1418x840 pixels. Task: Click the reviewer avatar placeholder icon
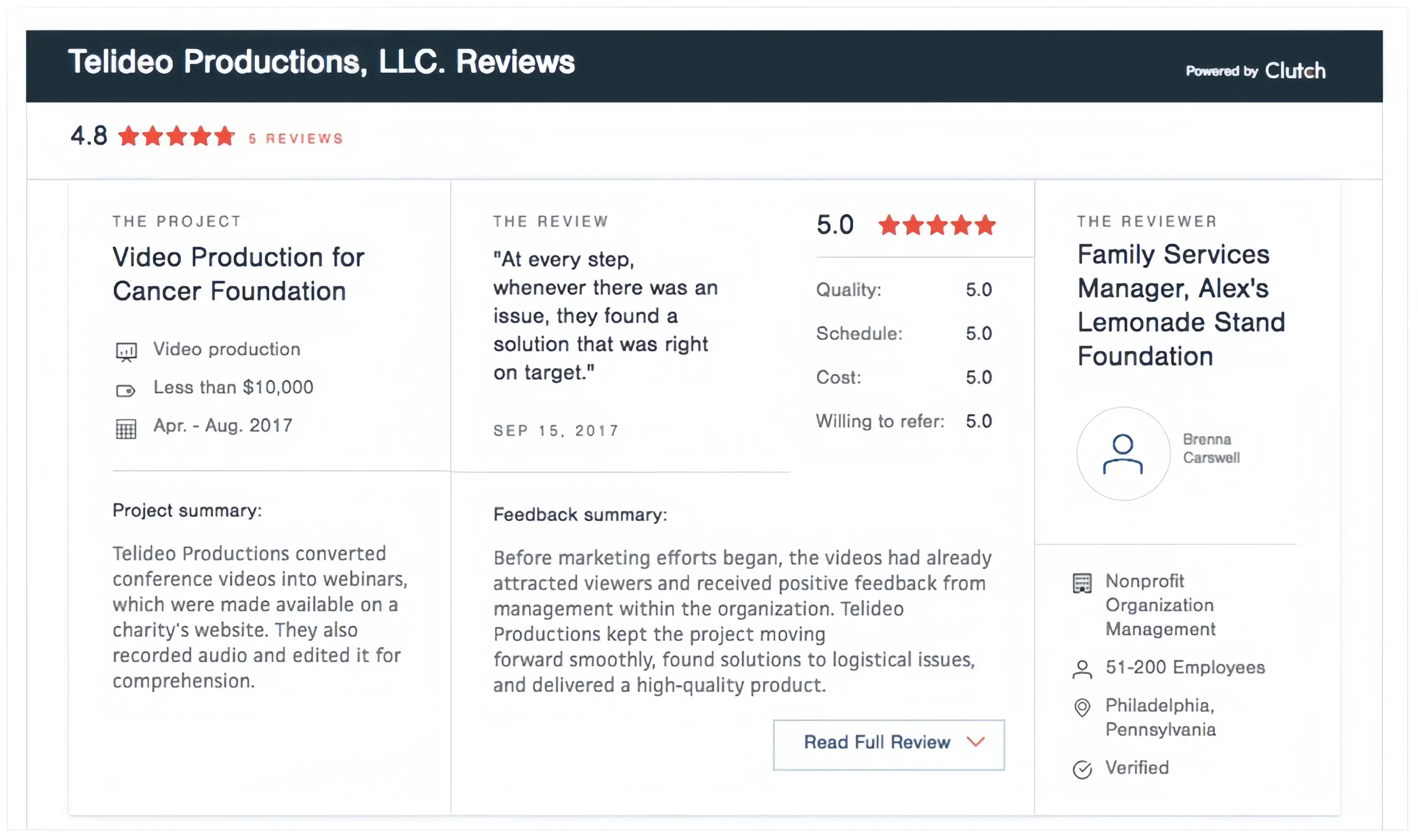tap(1123, 454)
